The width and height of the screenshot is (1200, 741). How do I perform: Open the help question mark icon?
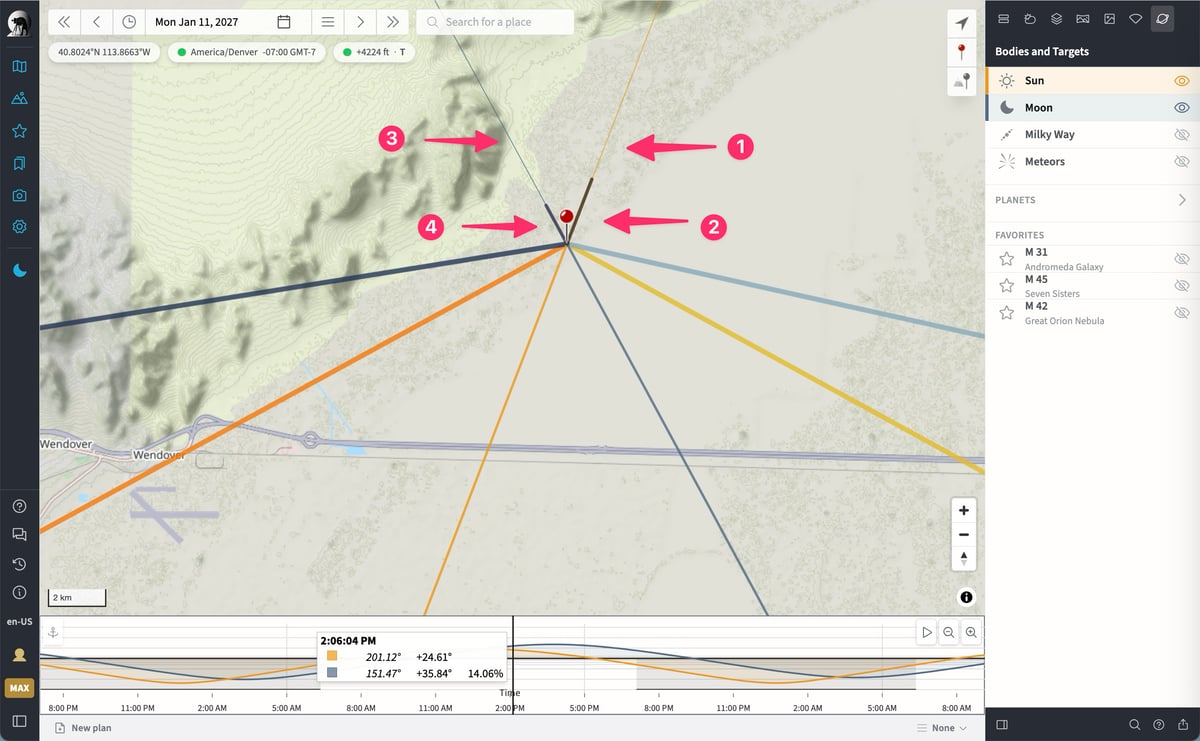point(19,506)
